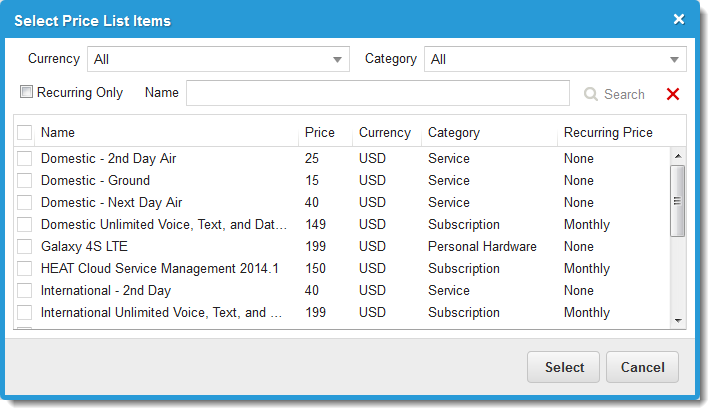Click the scrollbar up arrow

pyautogui.click(x=678, y=156)
